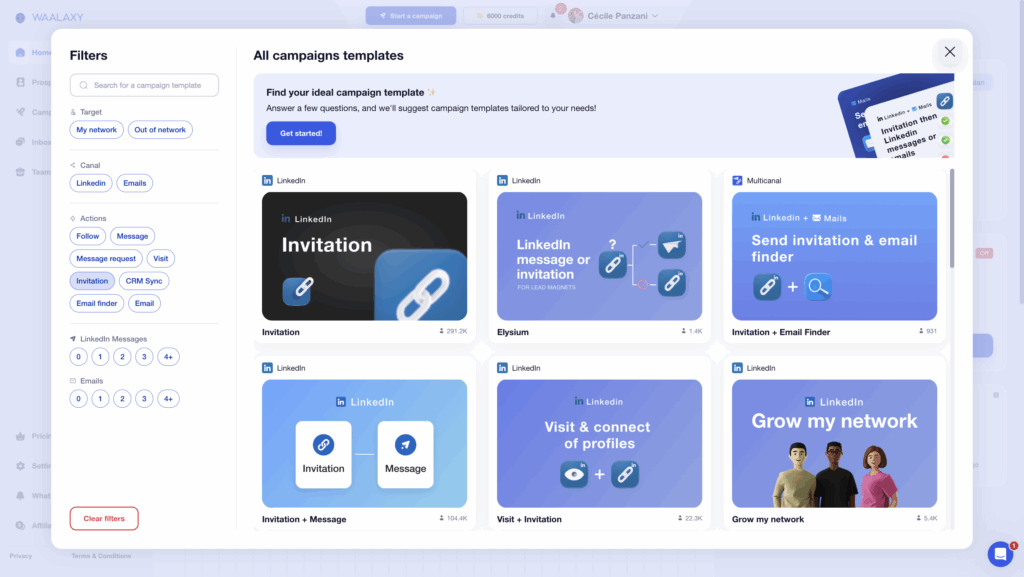This screenshot has height=577, width=1024.
Task: Click the LinkedIn logo above Invitation card
Action: point(268,181)
